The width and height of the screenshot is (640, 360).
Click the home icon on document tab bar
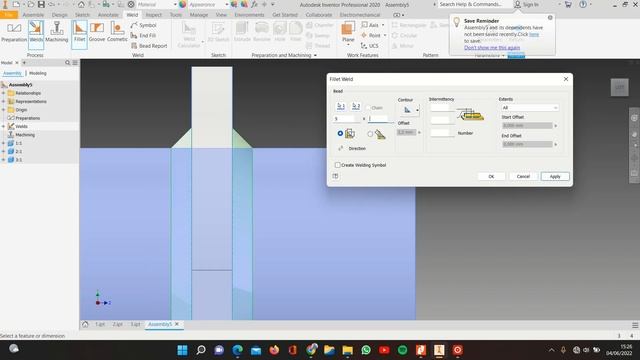[85, 324]
